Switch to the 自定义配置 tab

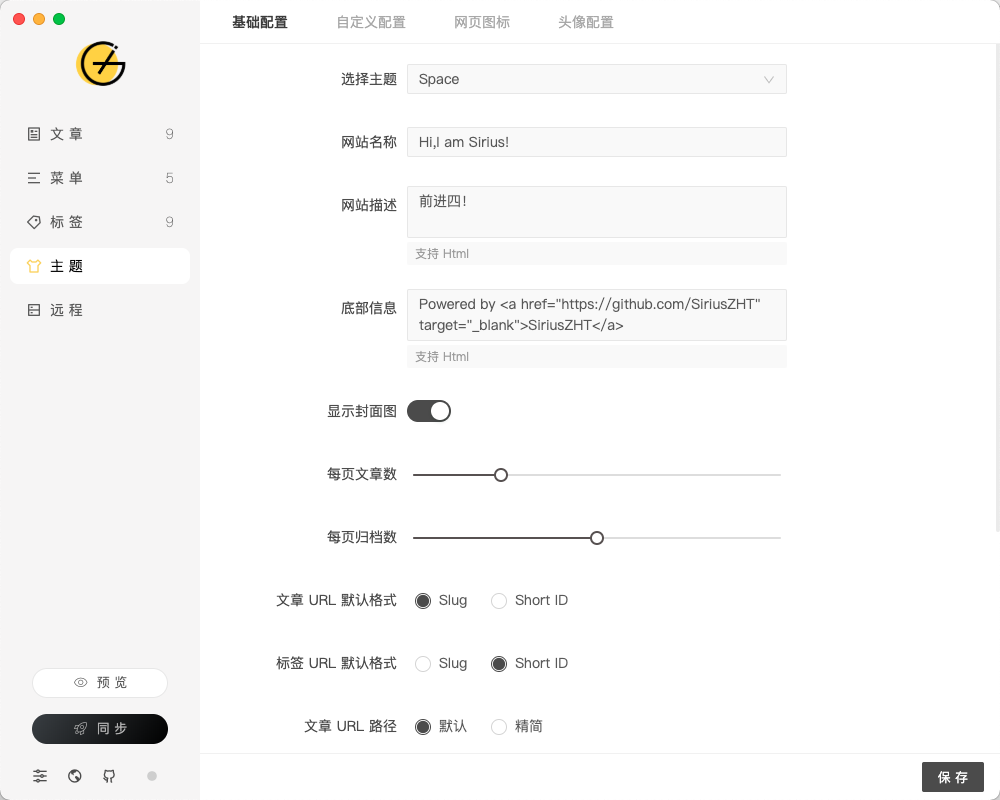pyautogui.click(x=371, y=21)
